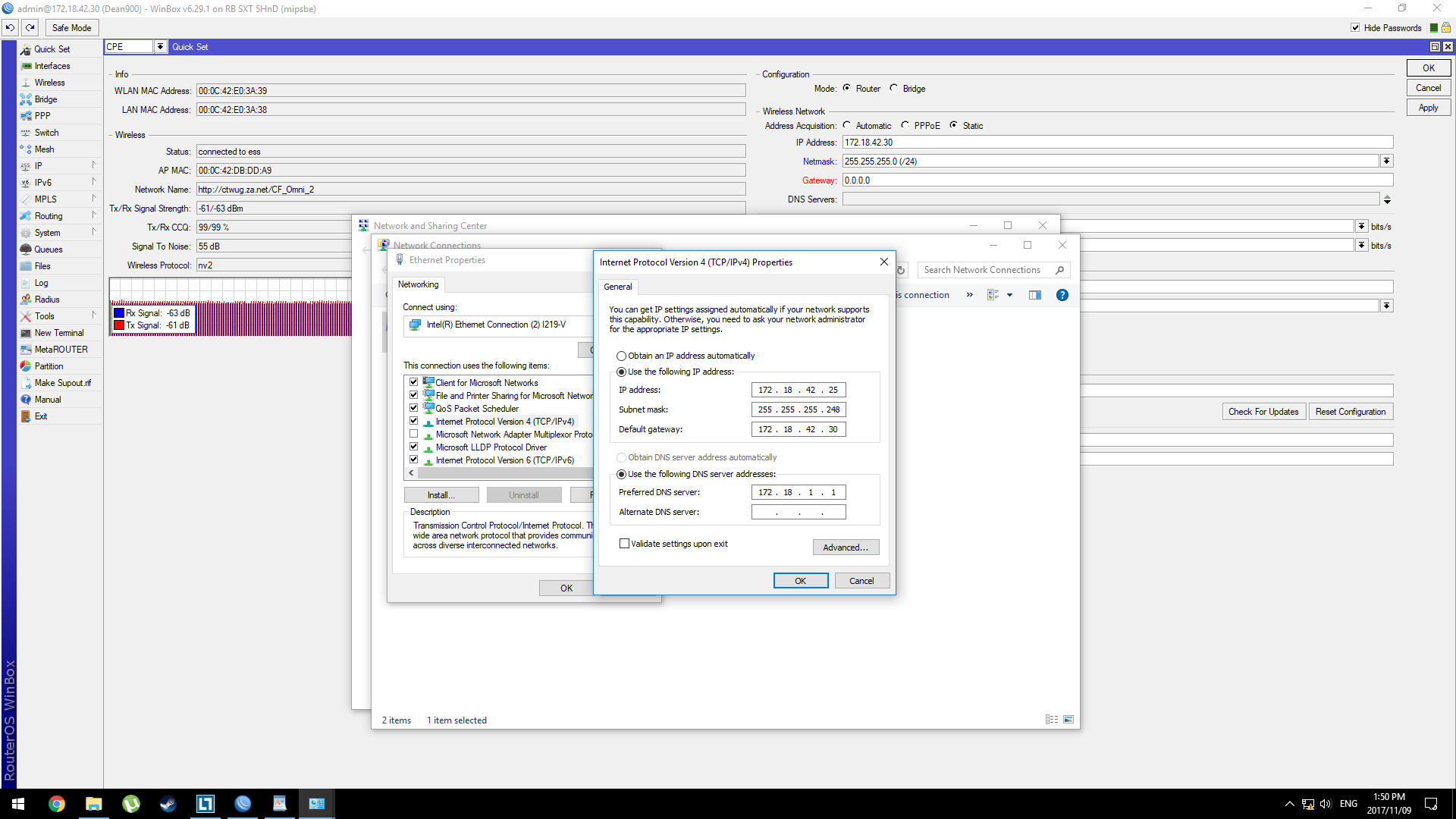Click the Check For Updates button

click(1263, 412)
